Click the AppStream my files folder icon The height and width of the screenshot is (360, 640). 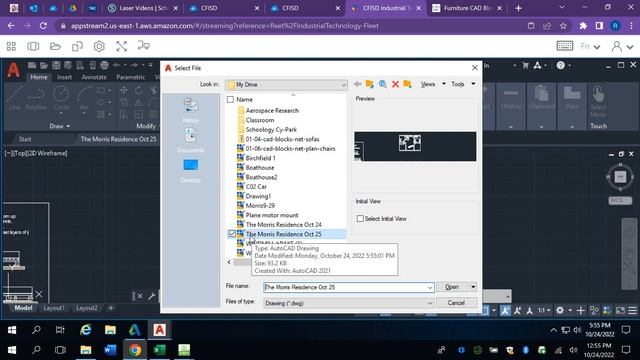pyautogui.click(x=55, y=46)
